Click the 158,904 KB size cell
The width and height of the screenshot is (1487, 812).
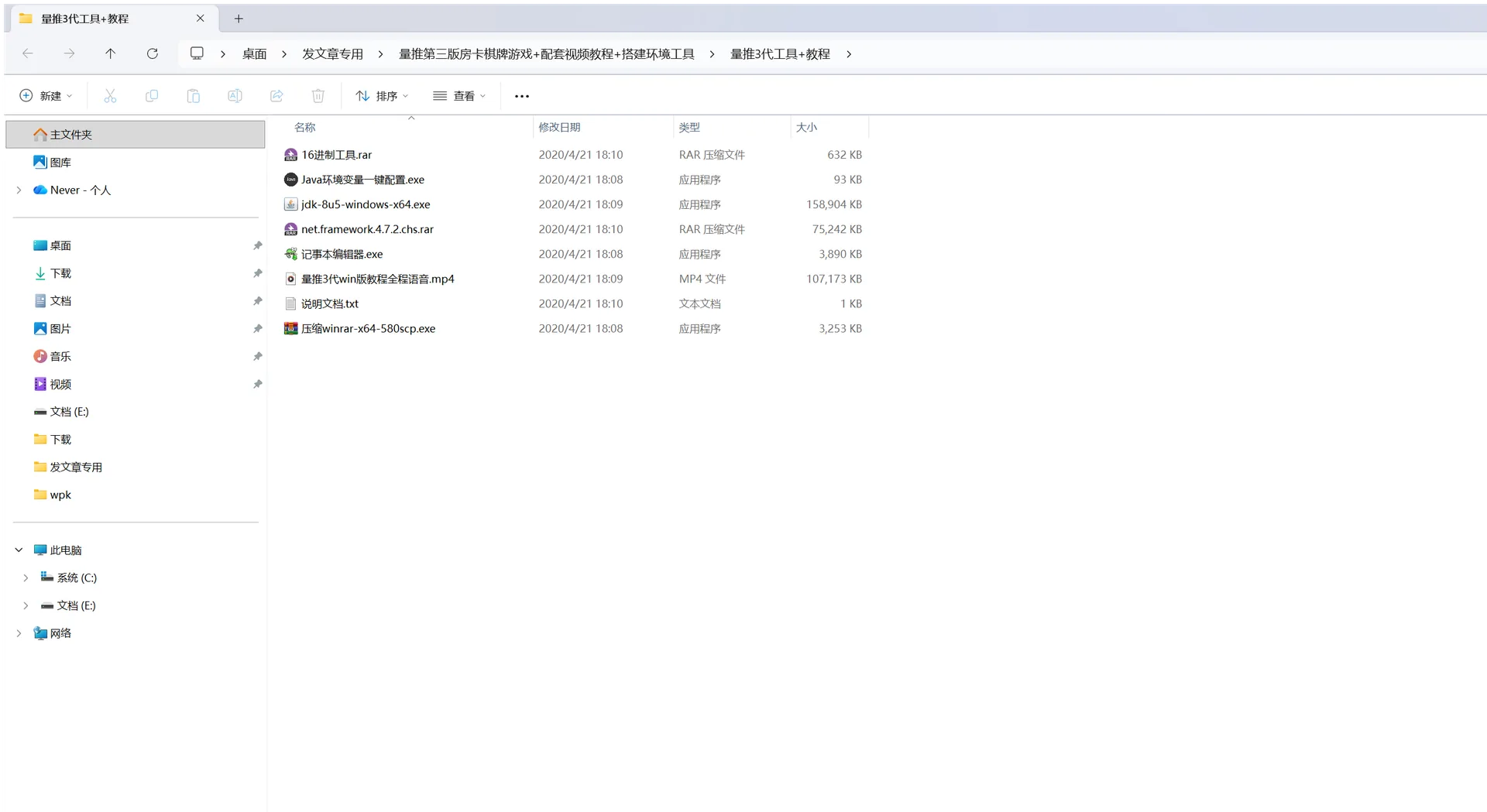pyautogui.click(x=833, y=204)
